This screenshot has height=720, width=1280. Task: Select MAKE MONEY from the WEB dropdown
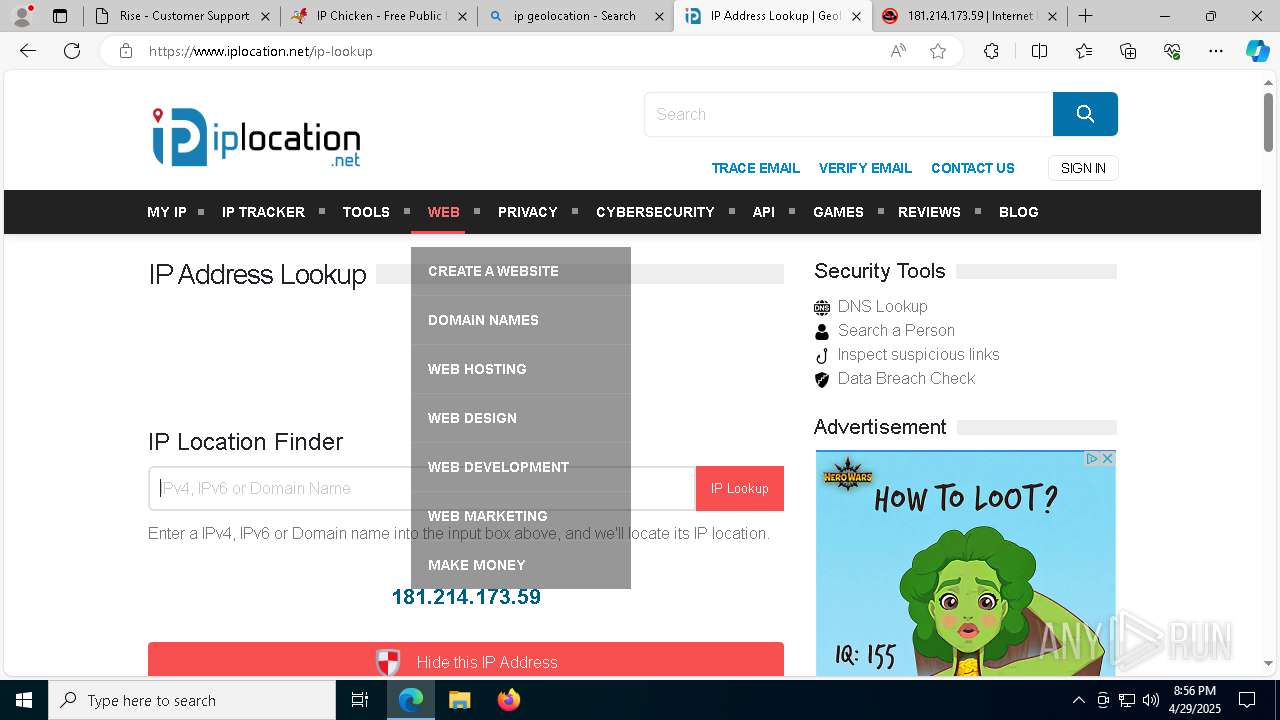point(521,565)
